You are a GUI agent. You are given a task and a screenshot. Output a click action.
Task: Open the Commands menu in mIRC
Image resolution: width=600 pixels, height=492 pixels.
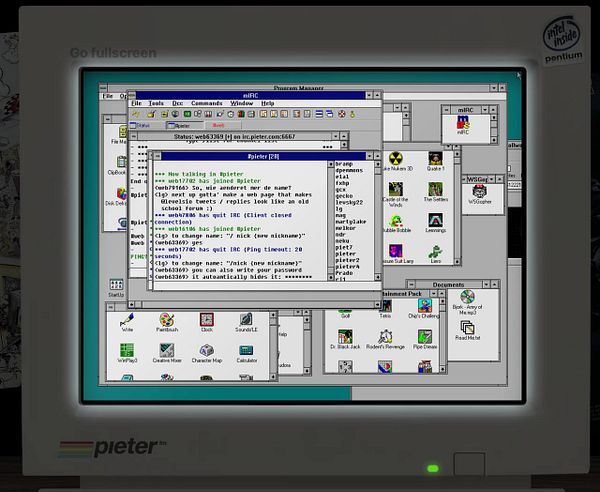click(x=207, y=103)
